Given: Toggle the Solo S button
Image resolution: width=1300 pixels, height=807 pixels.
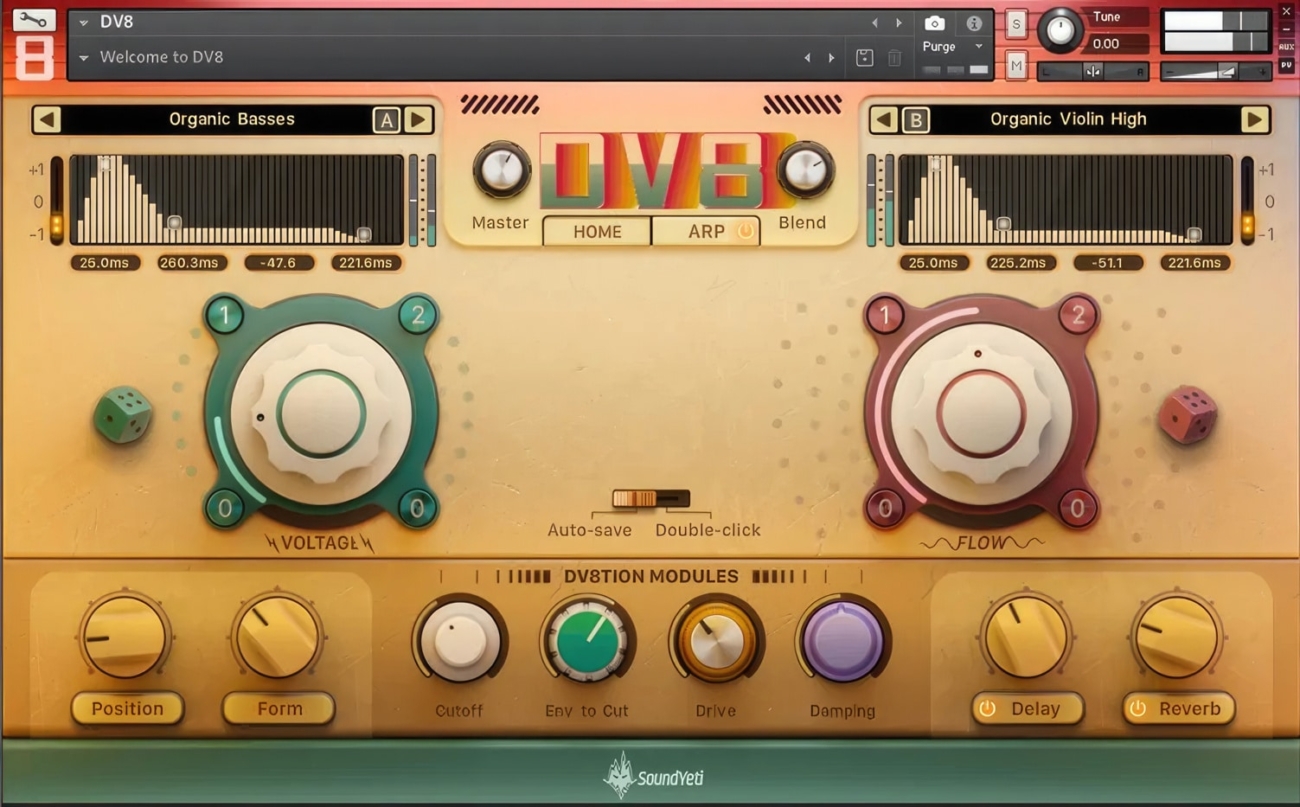Looking at the screenshot, I should pos(1017,24).
